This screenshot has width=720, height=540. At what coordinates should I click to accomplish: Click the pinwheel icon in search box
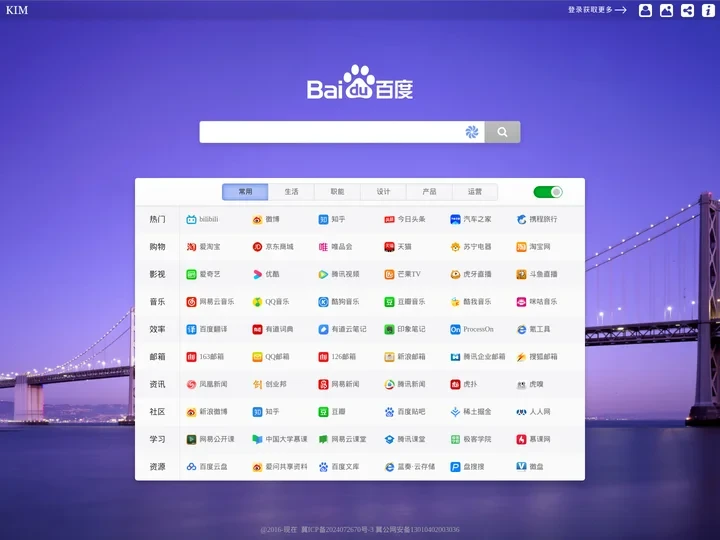[x=472, y=132]
